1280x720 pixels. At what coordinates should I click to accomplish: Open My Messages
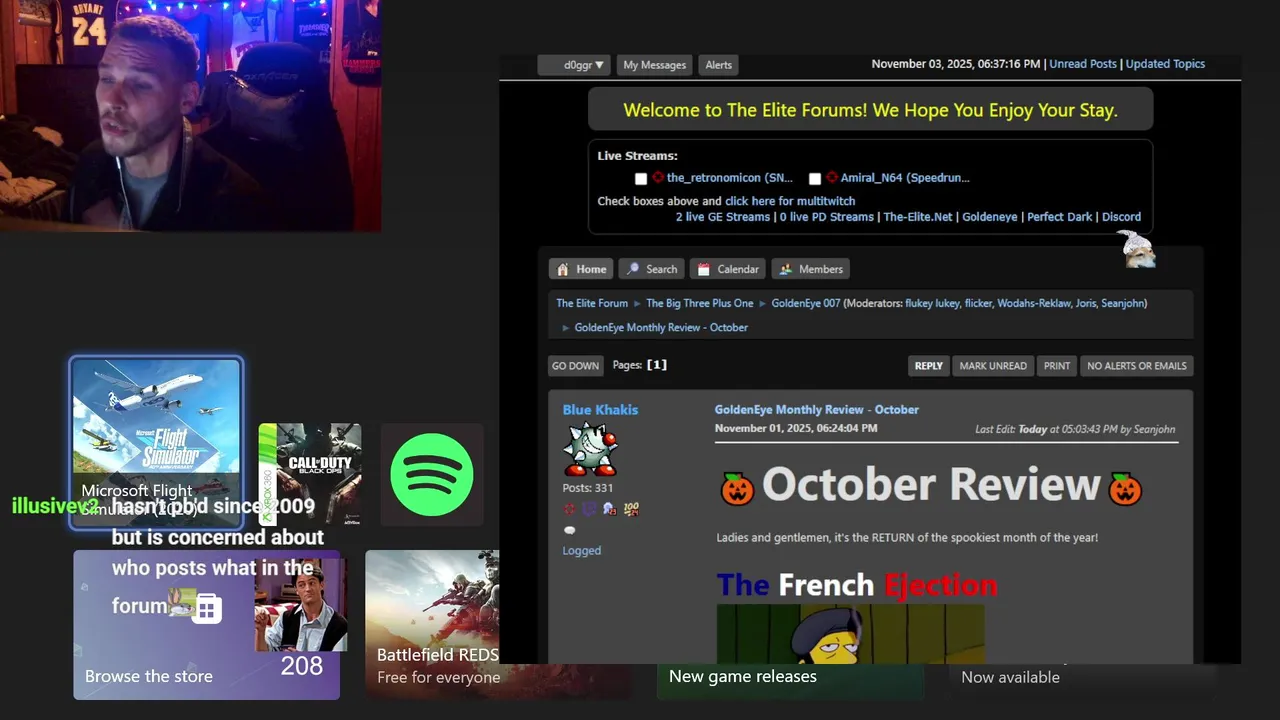click(655, 65)
